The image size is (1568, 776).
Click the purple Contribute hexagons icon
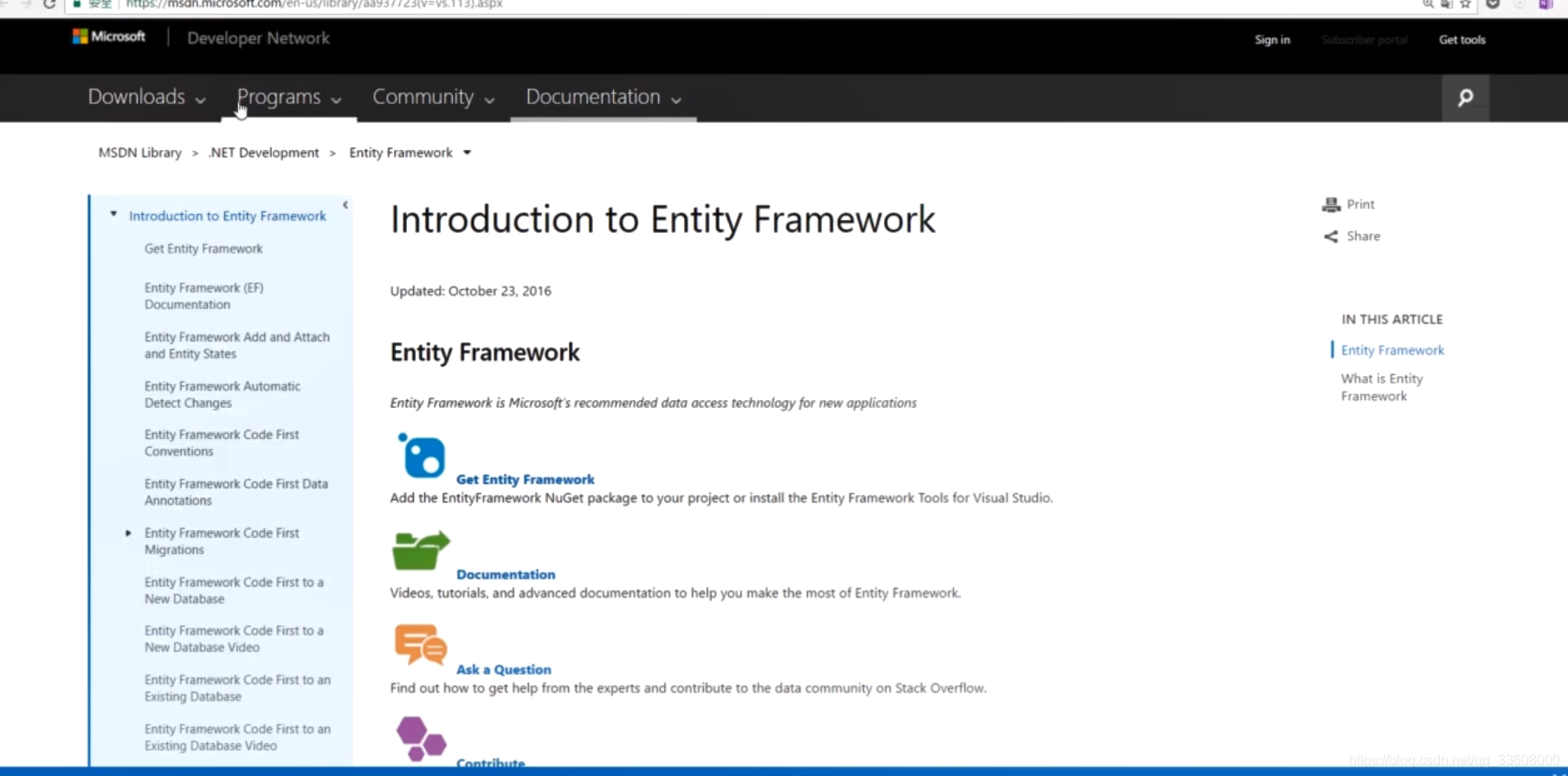(x=421, y=739)
